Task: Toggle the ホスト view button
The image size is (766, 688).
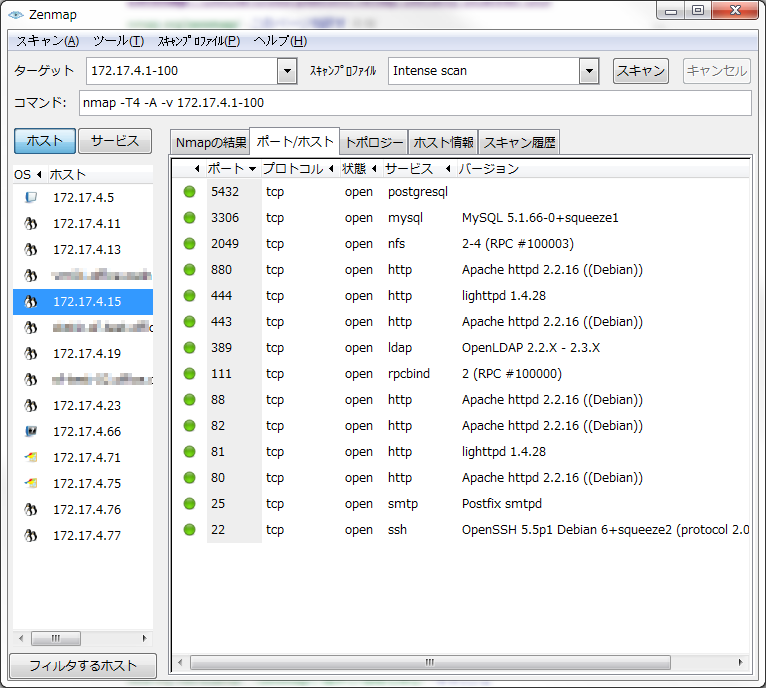Action: click(x=44, y=141)
